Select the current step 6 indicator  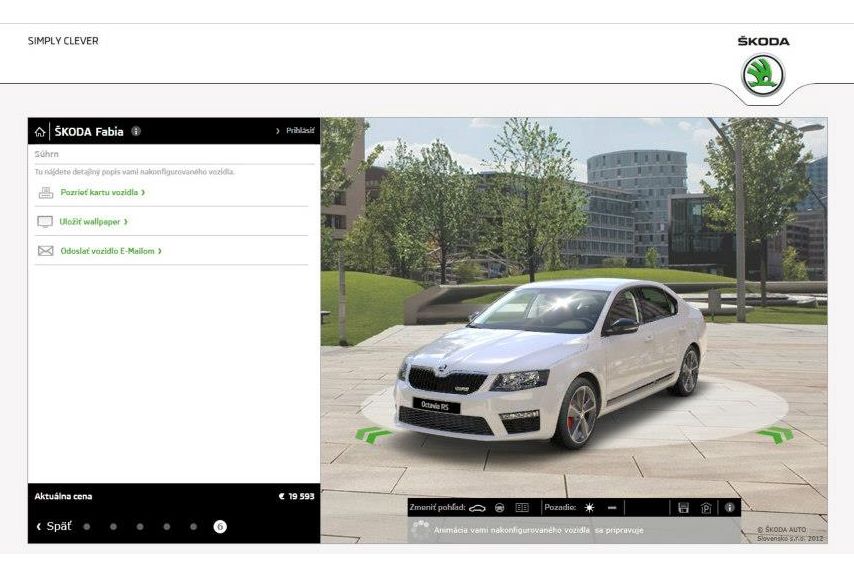coord(220,526)
